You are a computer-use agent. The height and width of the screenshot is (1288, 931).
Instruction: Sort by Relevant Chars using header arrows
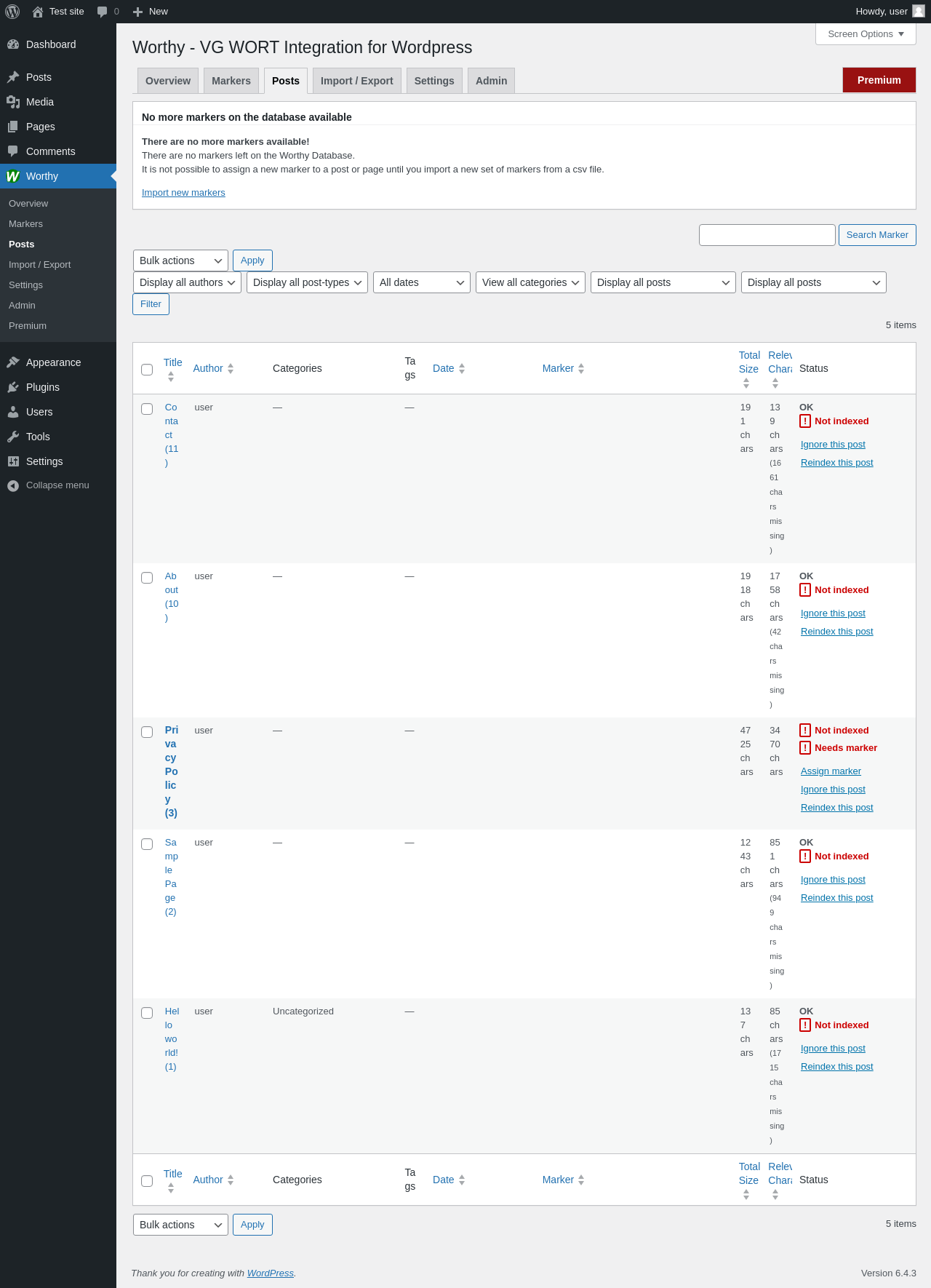(775, 383)
